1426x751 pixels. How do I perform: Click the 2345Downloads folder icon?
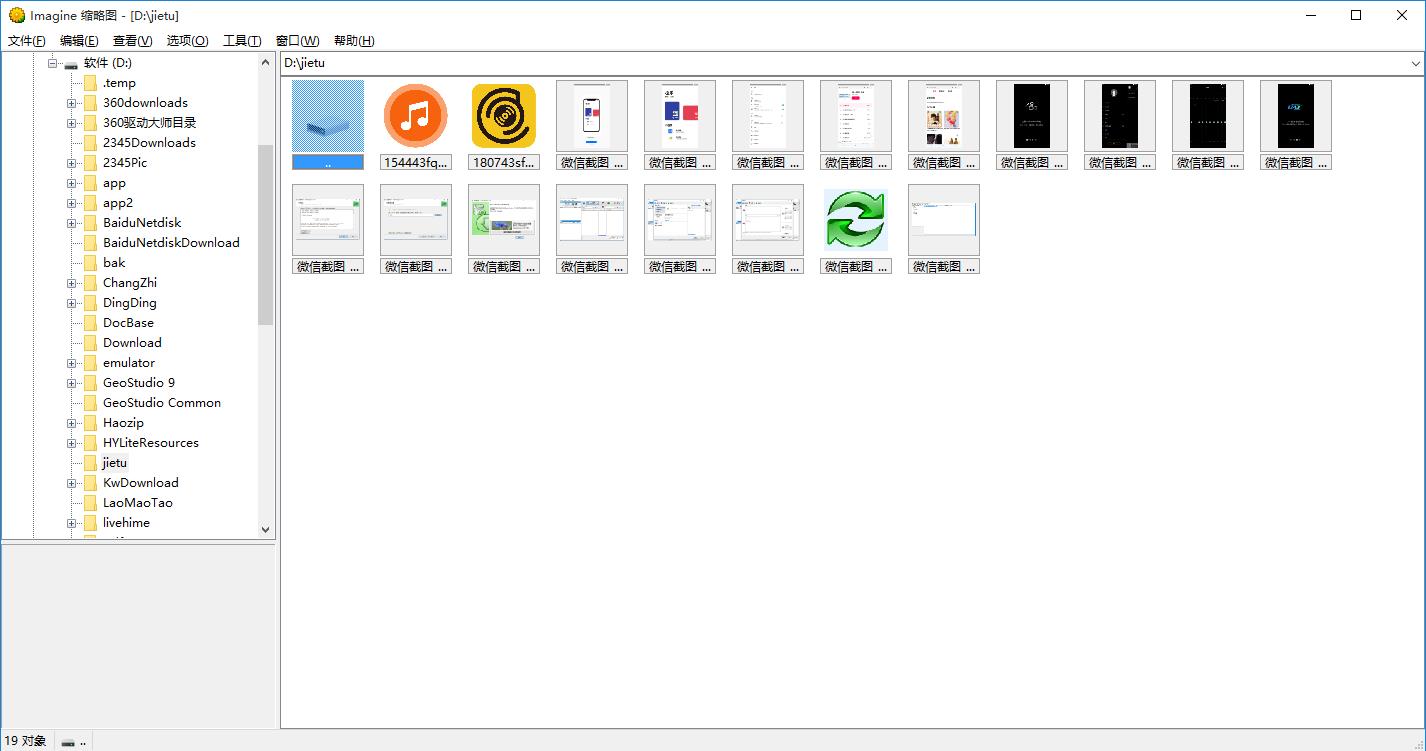pos(90,143)
